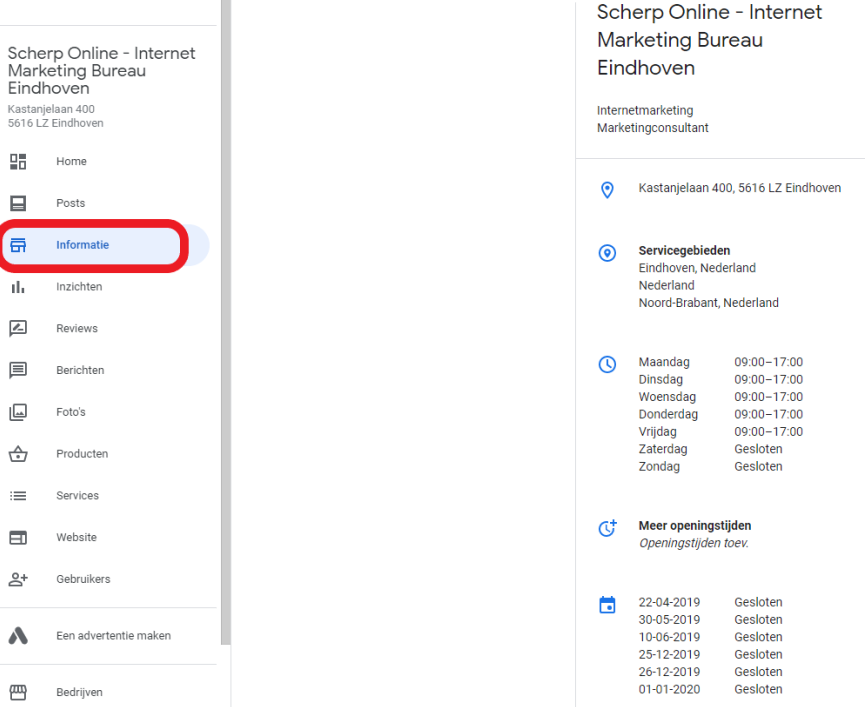Viewport: 865px width, 707px height.
Task: Edit address Kastanjelaan 400, 5616 LZ Eindhoven
Action: coord(740,188)
